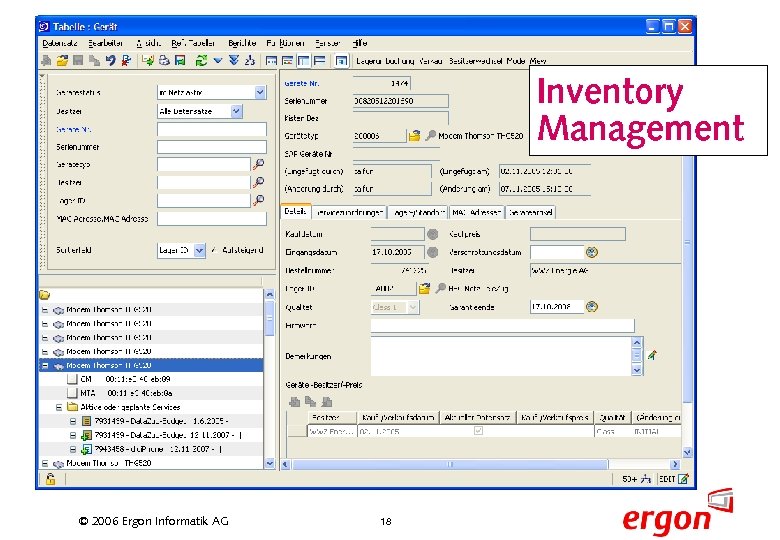Switch to the MAC Adressen tab
780x540 pixels.
[x=476, y=212]
